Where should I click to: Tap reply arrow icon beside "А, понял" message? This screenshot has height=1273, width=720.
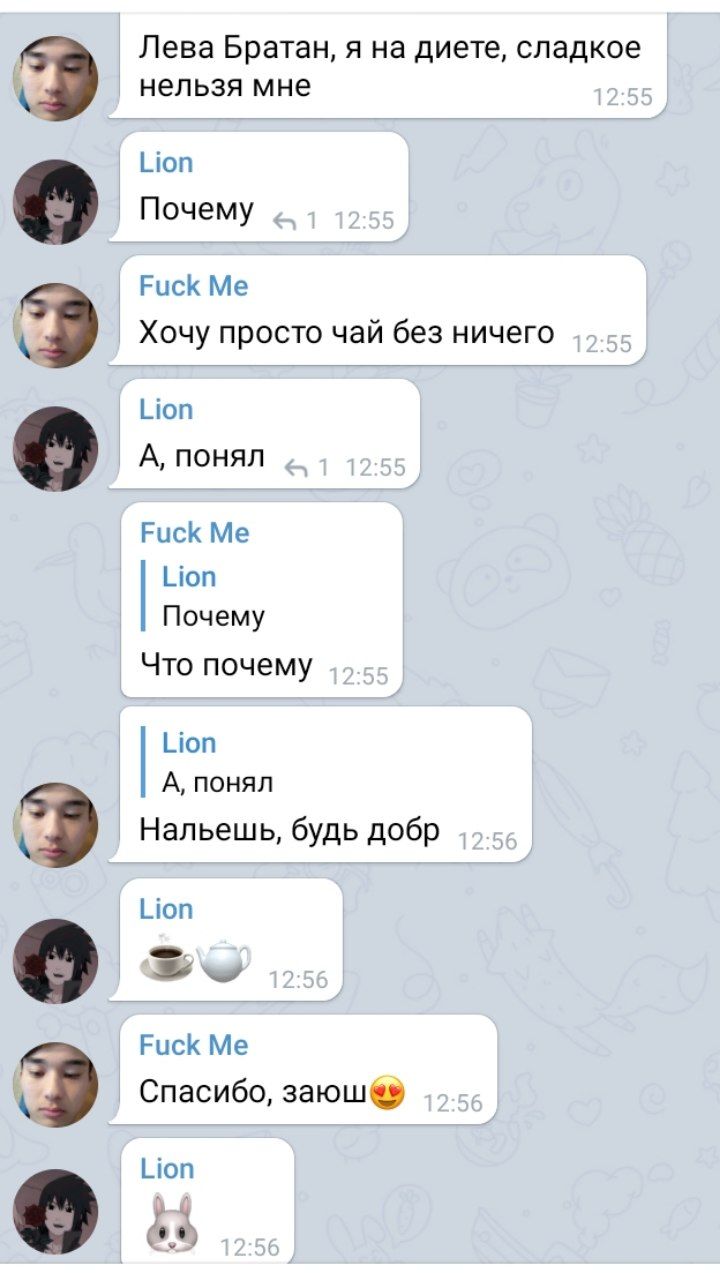(296, 467)
